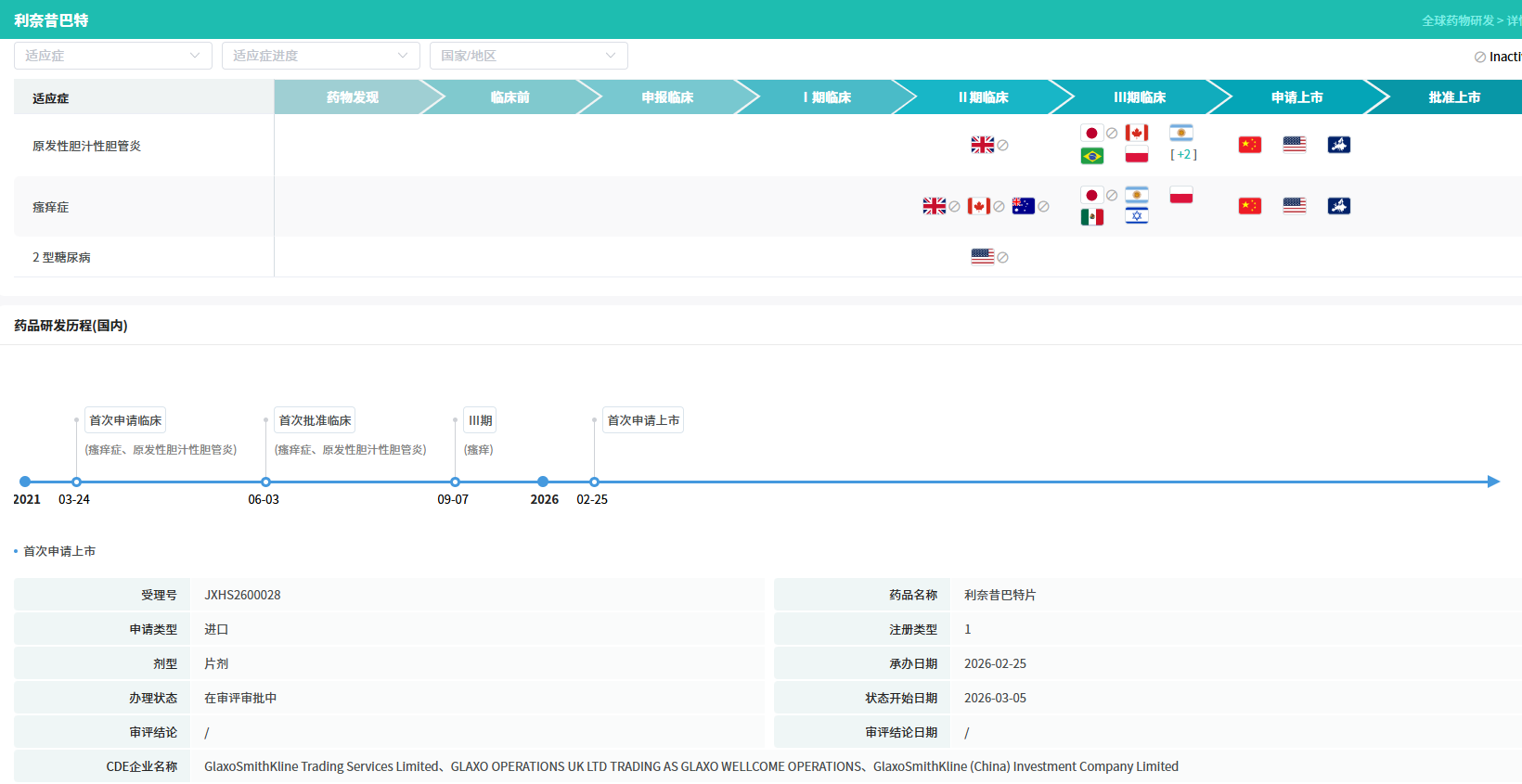Viewport: 1522px width, 784px height.
Task: Click the 全球药物研发 breadcrumb link
Action: [x=1457, y=20]
